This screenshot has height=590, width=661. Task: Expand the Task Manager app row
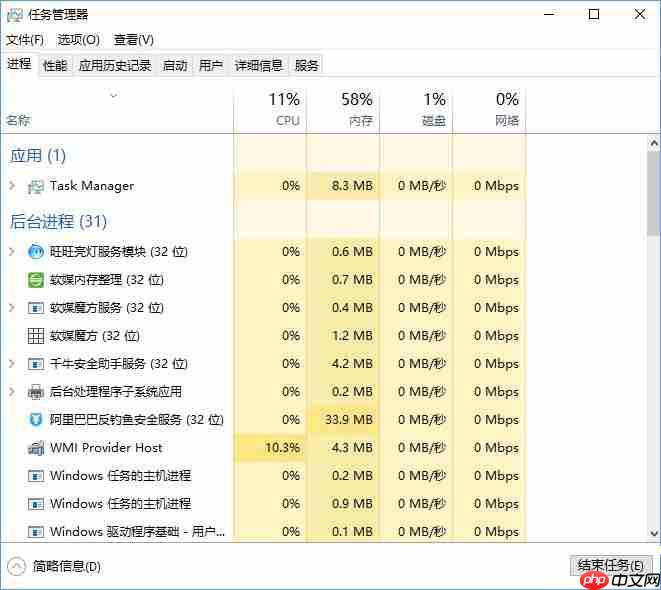[x=12, y=186]
